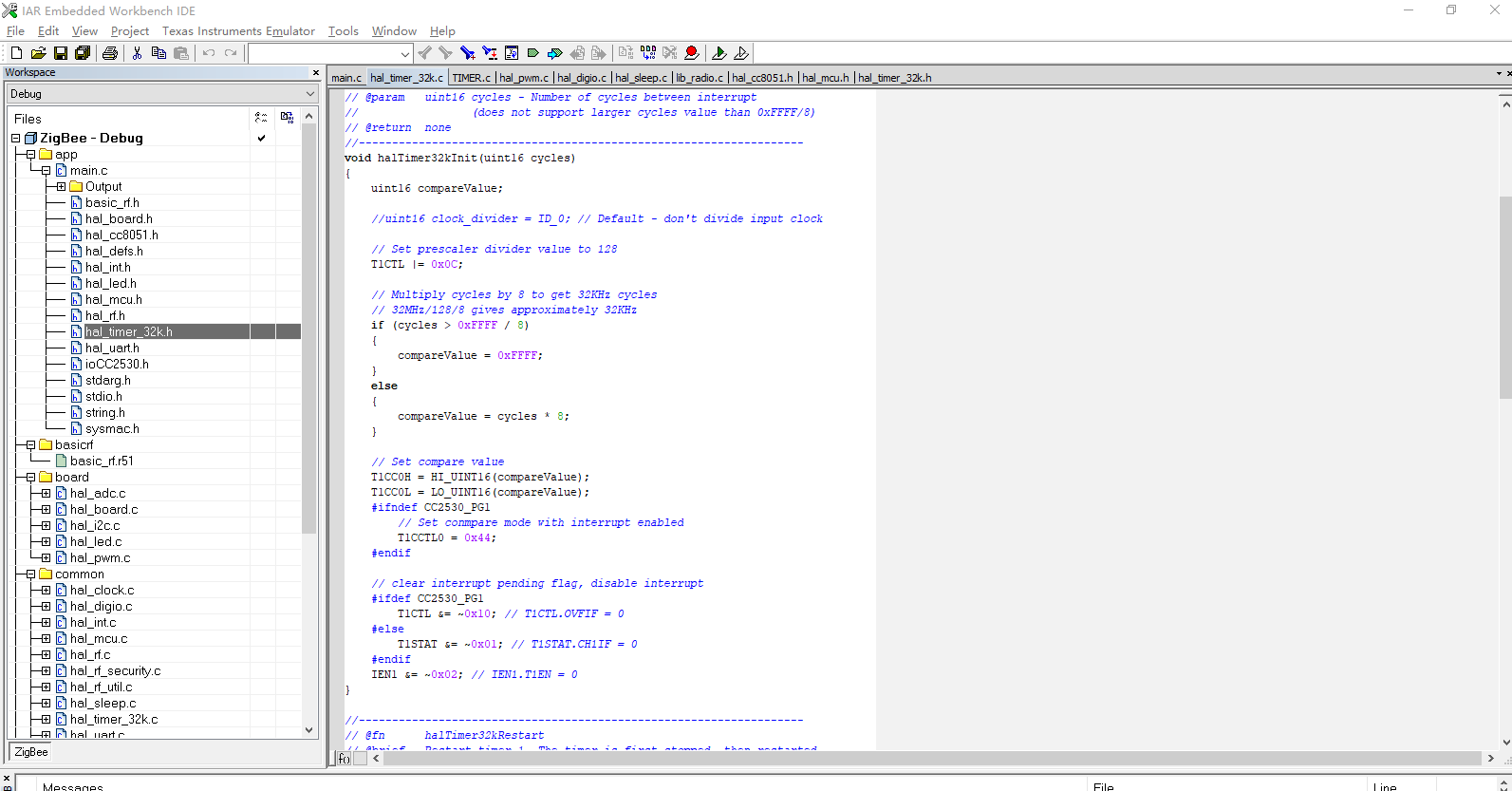The height and width of the screenshot is (791, 1512).
Task: Collapse the board folder
Action: point(30,477)
